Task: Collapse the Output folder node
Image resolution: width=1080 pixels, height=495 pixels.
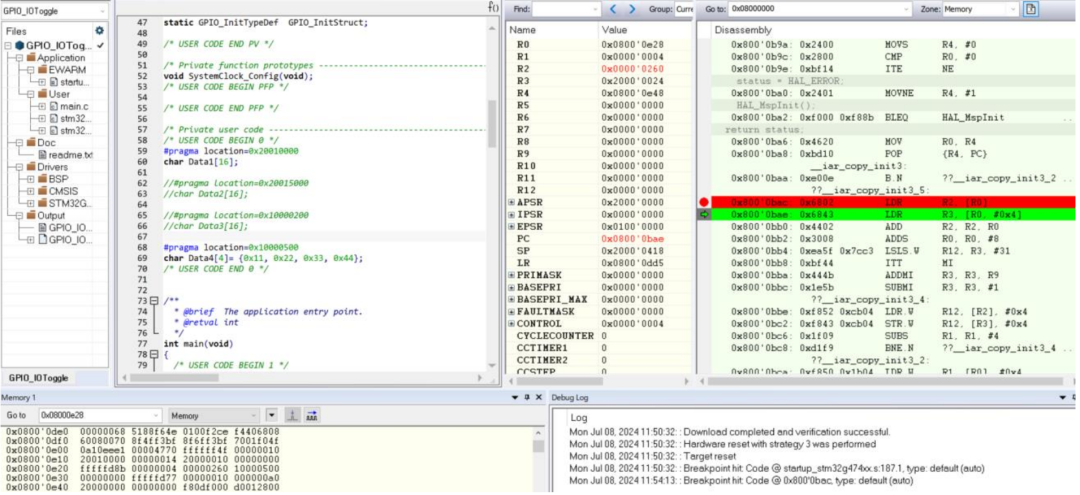Action: tap(19, 215)
